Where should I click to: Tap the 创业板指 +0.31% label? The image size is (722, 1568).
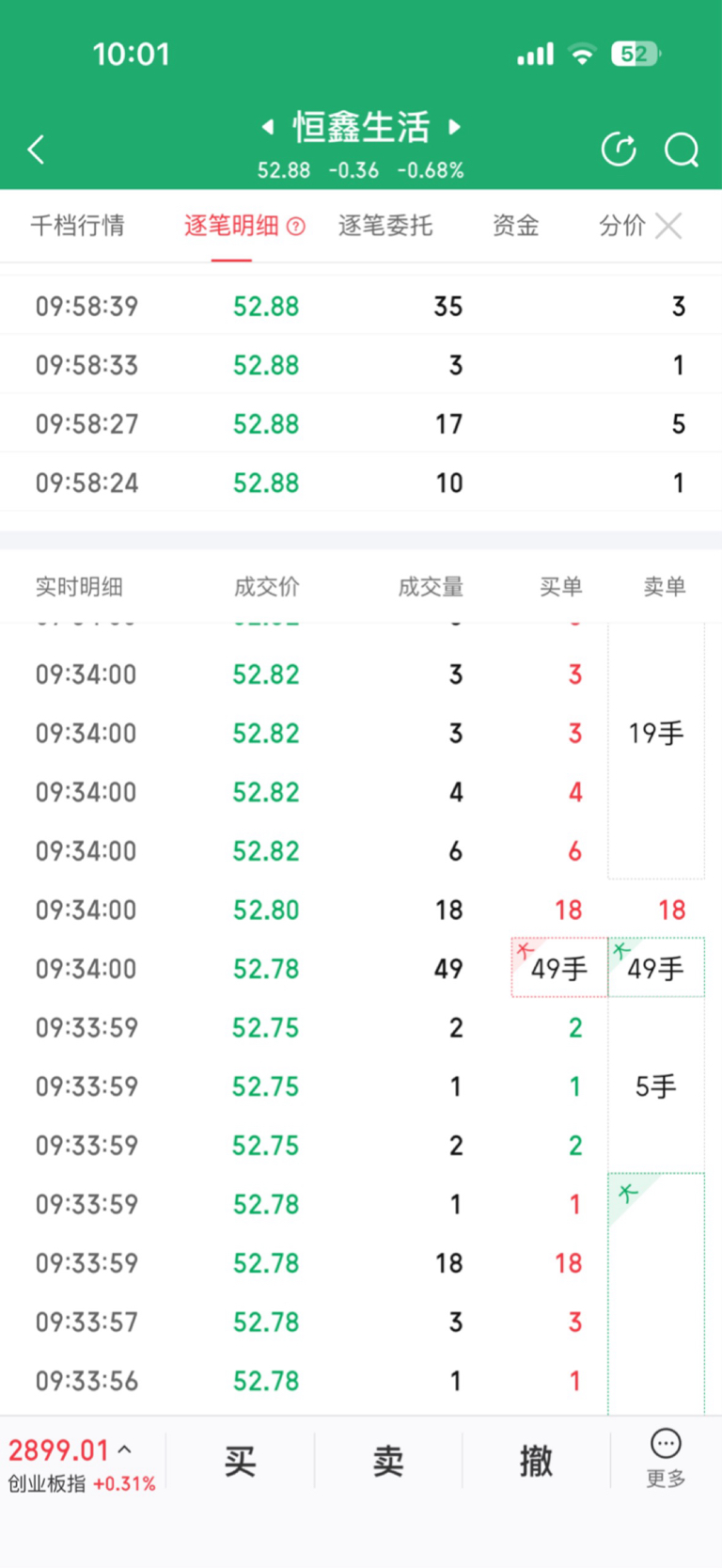point(82,1484)
